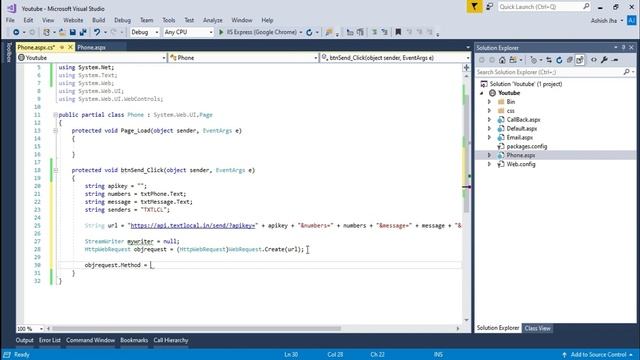
Task: Select packages.config in Solution Explorer
Action: tap(527, 146)
